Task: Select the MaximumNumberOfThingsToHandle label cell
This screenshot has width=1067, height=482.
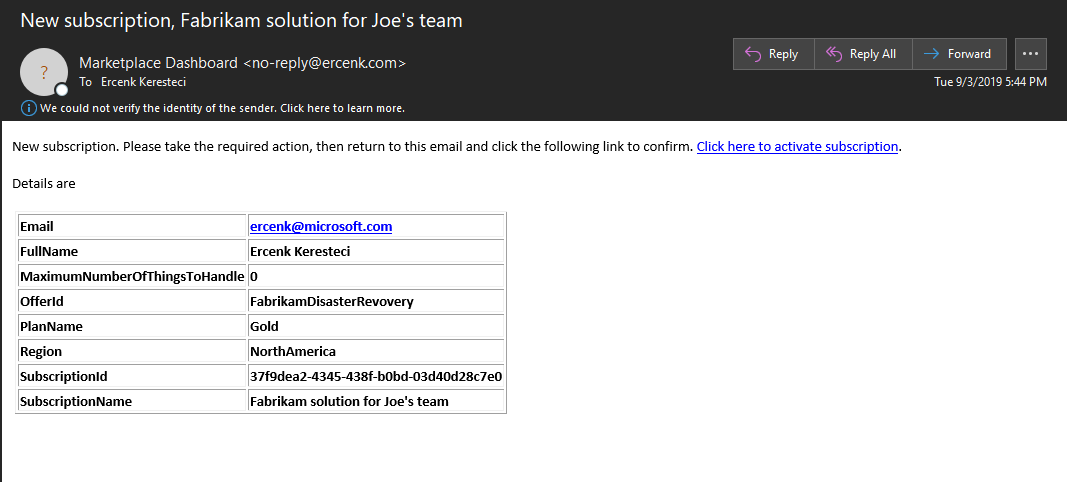Action: pyautogui.click(x=132, y=276)
